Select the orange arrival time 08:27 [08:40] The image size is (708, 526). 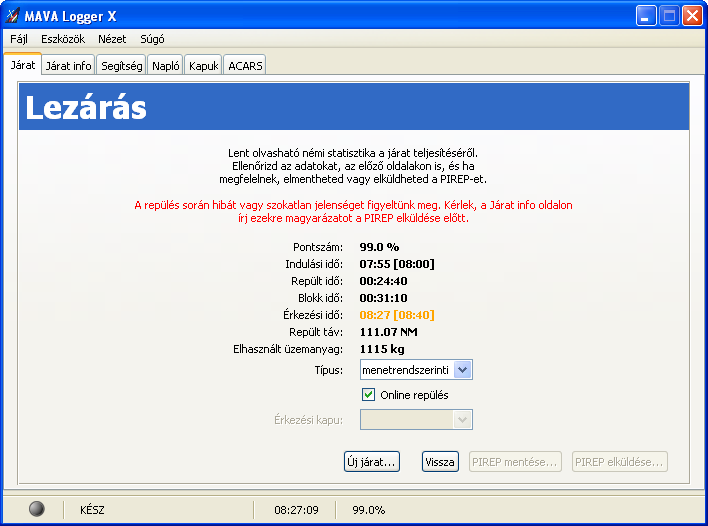[x=397, y=315]
